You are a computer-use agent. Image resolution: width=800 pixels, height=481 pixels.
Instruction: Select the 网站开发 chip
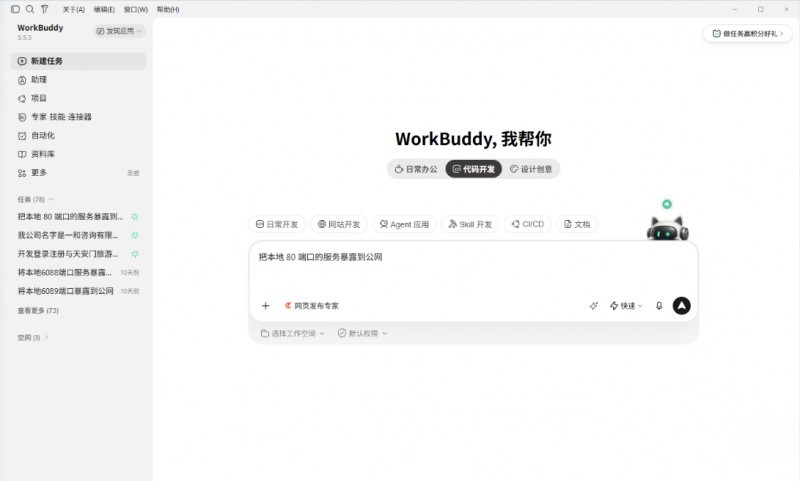pyautogui.click(x=339, y=224)
